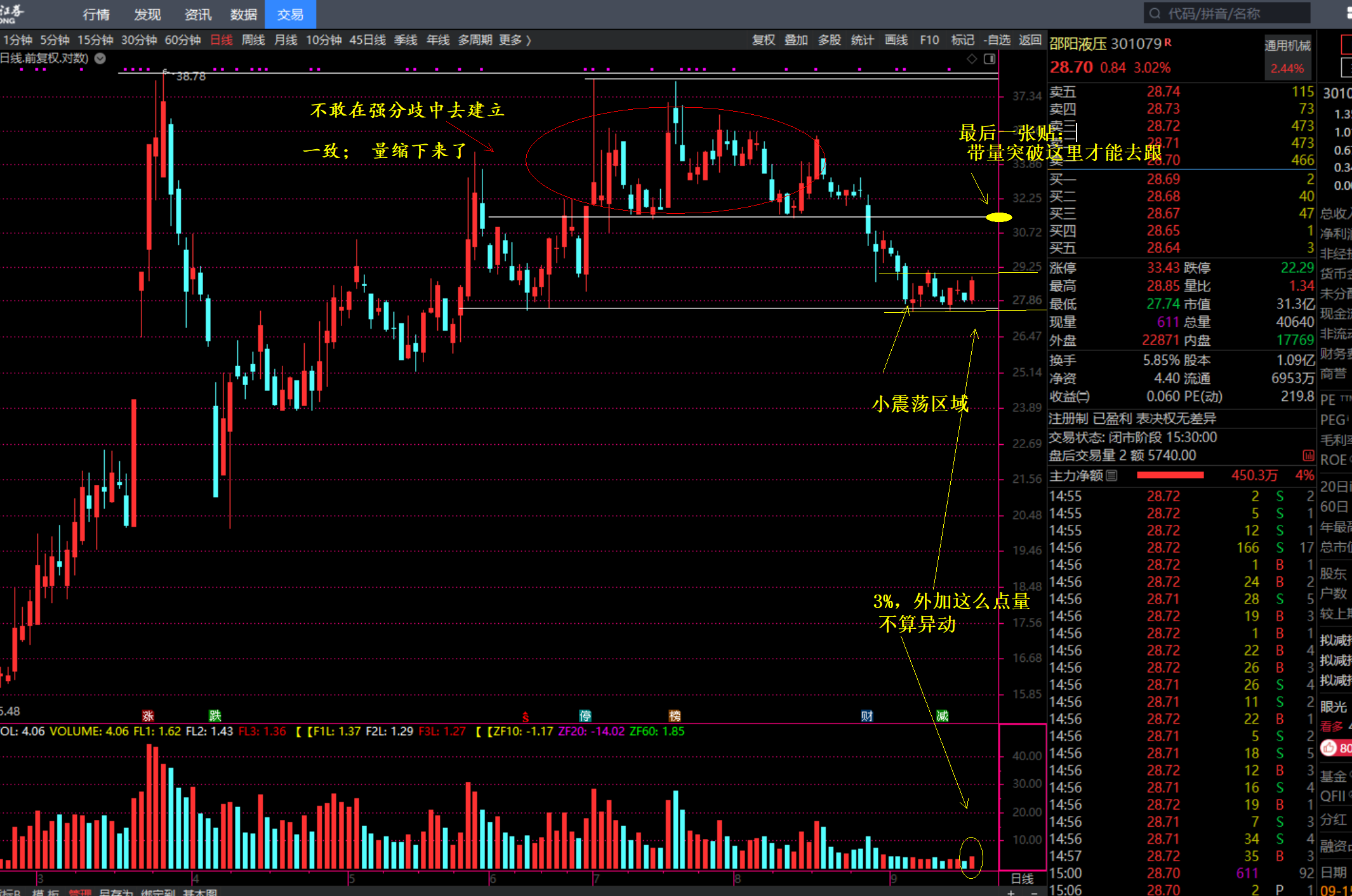Click the 涨 event marker icon

pos(149,716)
